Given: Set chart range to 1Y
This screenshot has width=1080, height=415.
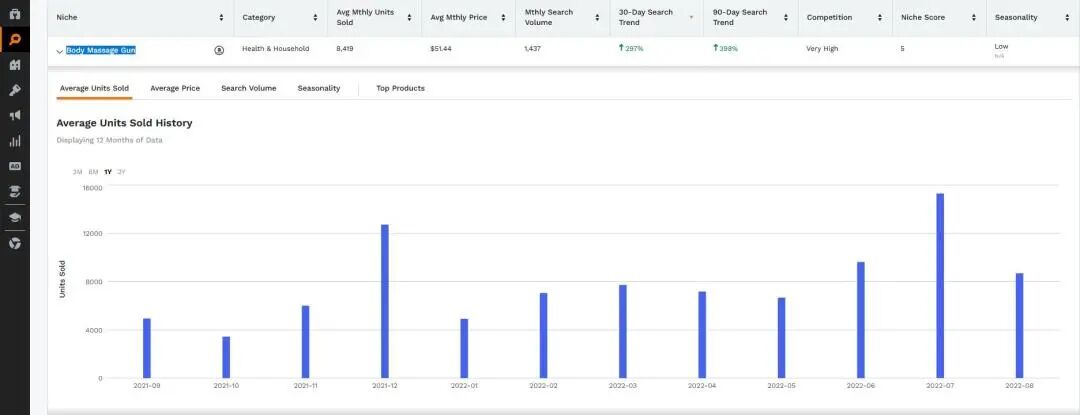Looking at the screenshot, I should pos(108,172).
